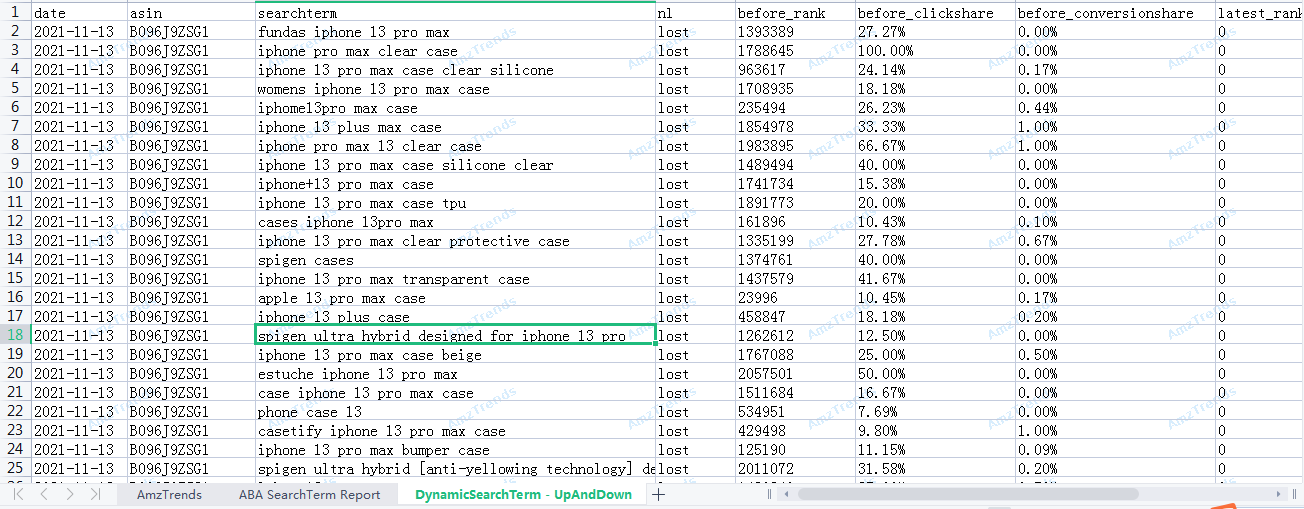Screen dimensions: 1304x509
Task: Click cell 'iphone pro max 13 clear case'
Action: coord(455,146)
